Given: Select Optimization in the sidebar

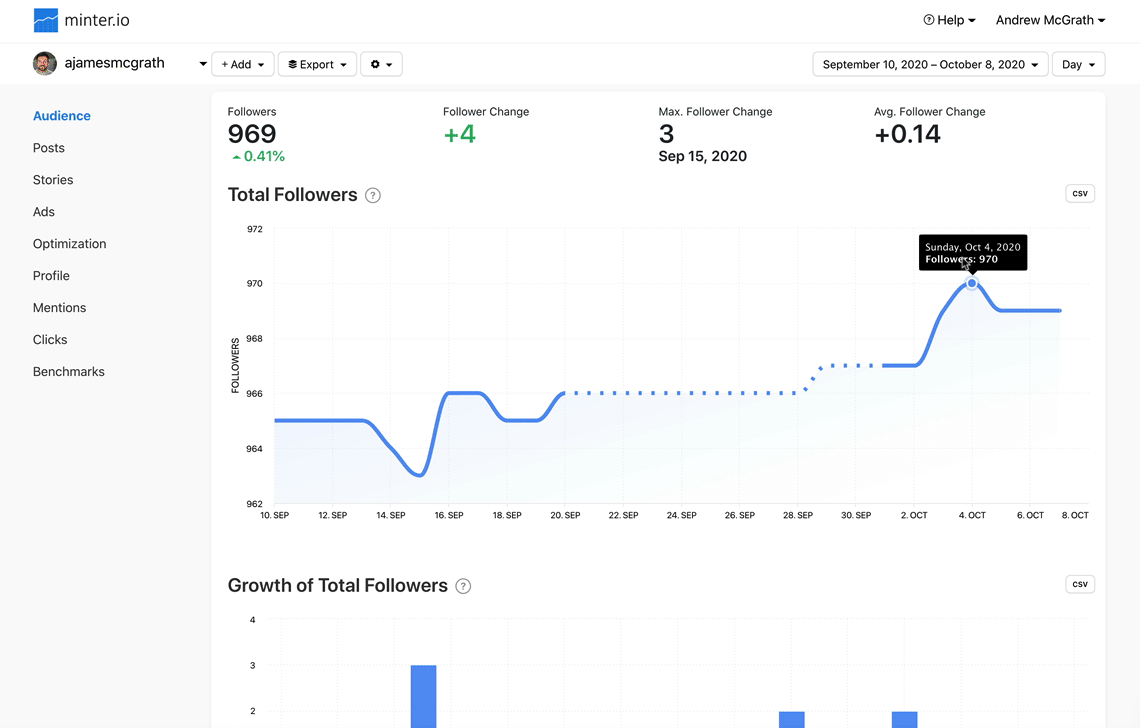Looking at the screenshot, I should tap(69, 244).
